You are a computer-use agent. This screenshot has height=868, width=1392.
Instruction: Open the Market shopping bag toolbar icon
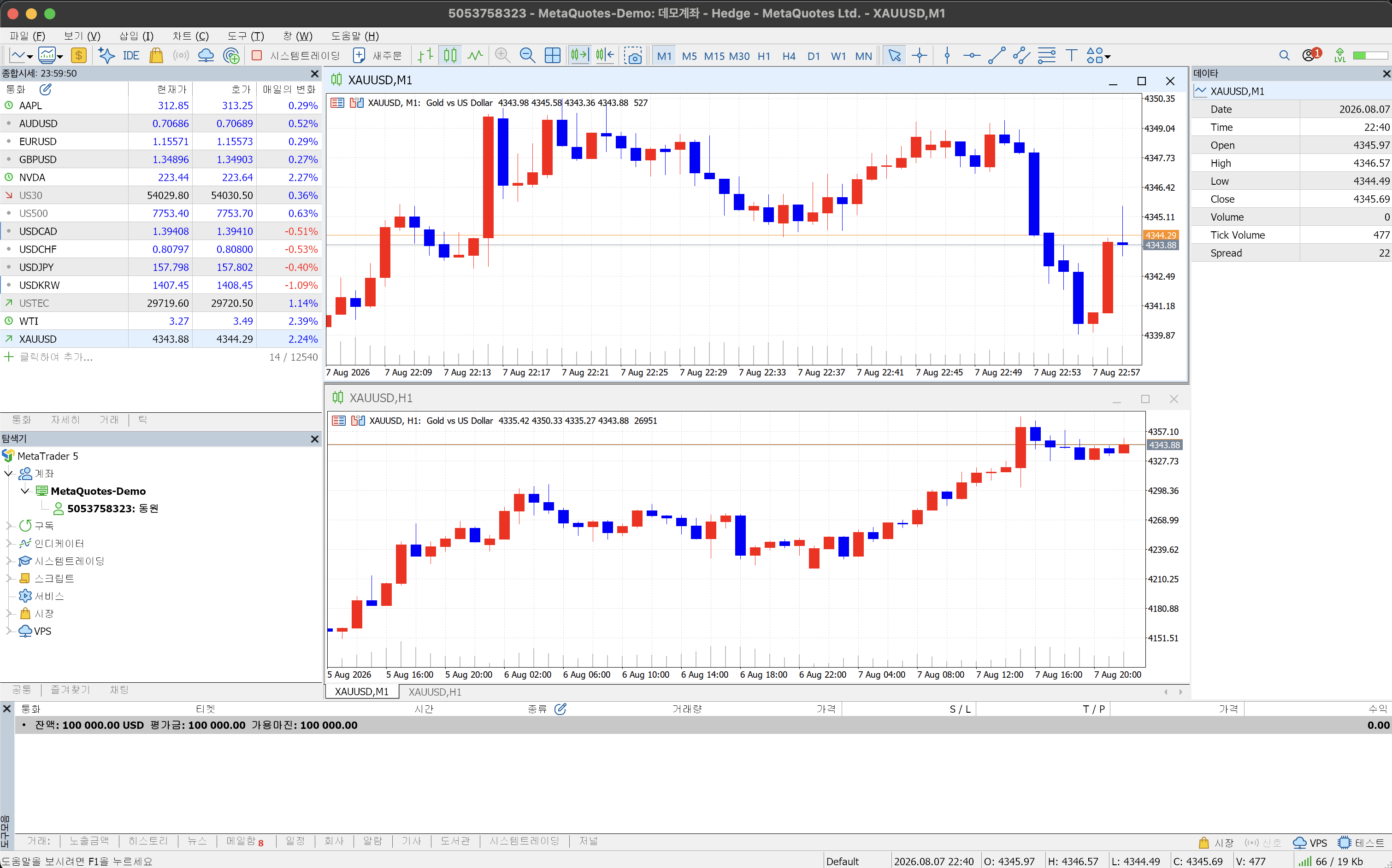click(x=156, y=56)
